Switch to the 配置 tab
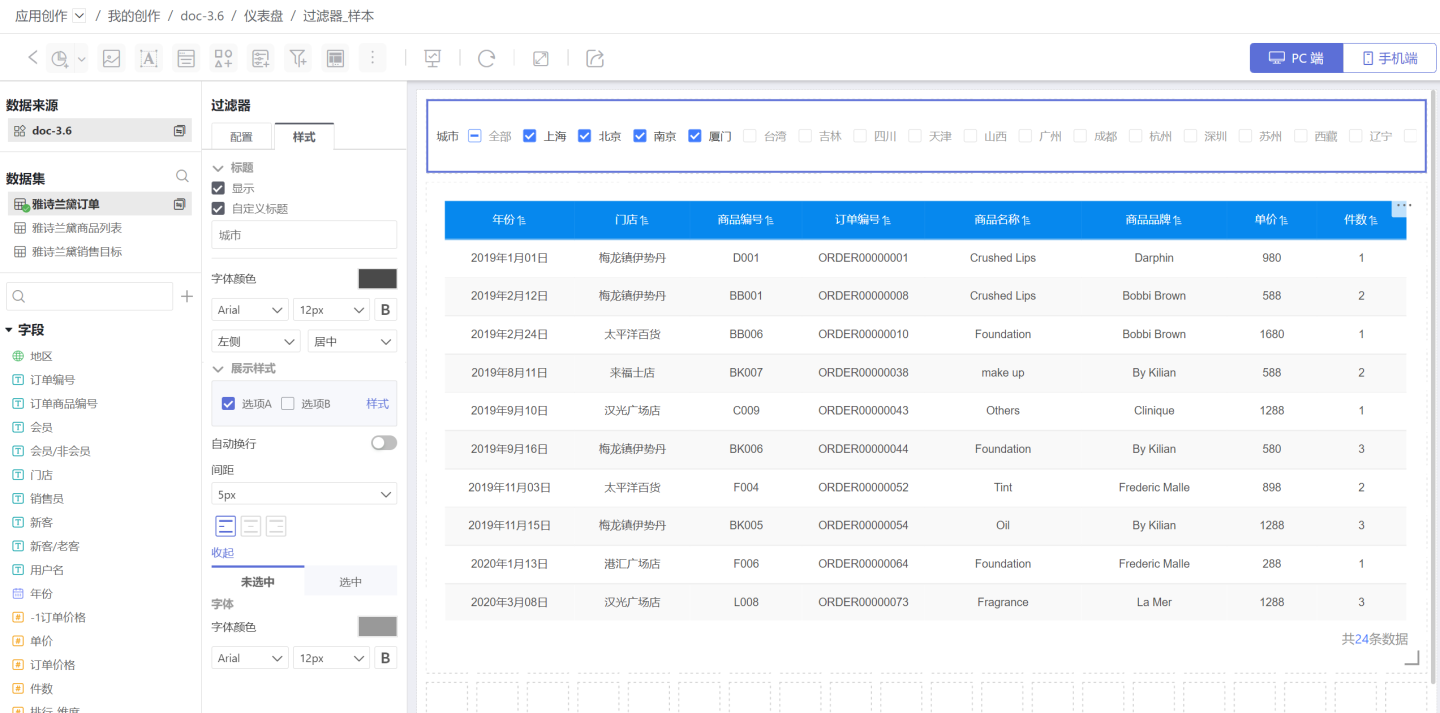1440x713 pixels. pyautogui.click(x=241, y=137)
